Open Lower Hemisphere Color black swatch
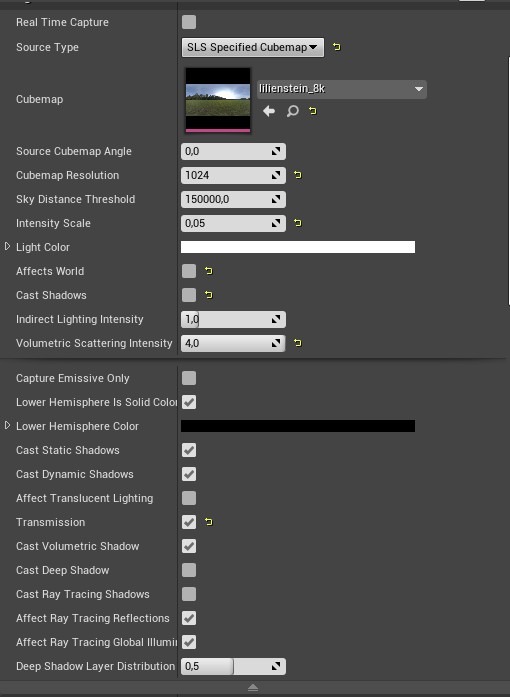Screen dimensions: 510x697 coord(298,426)
